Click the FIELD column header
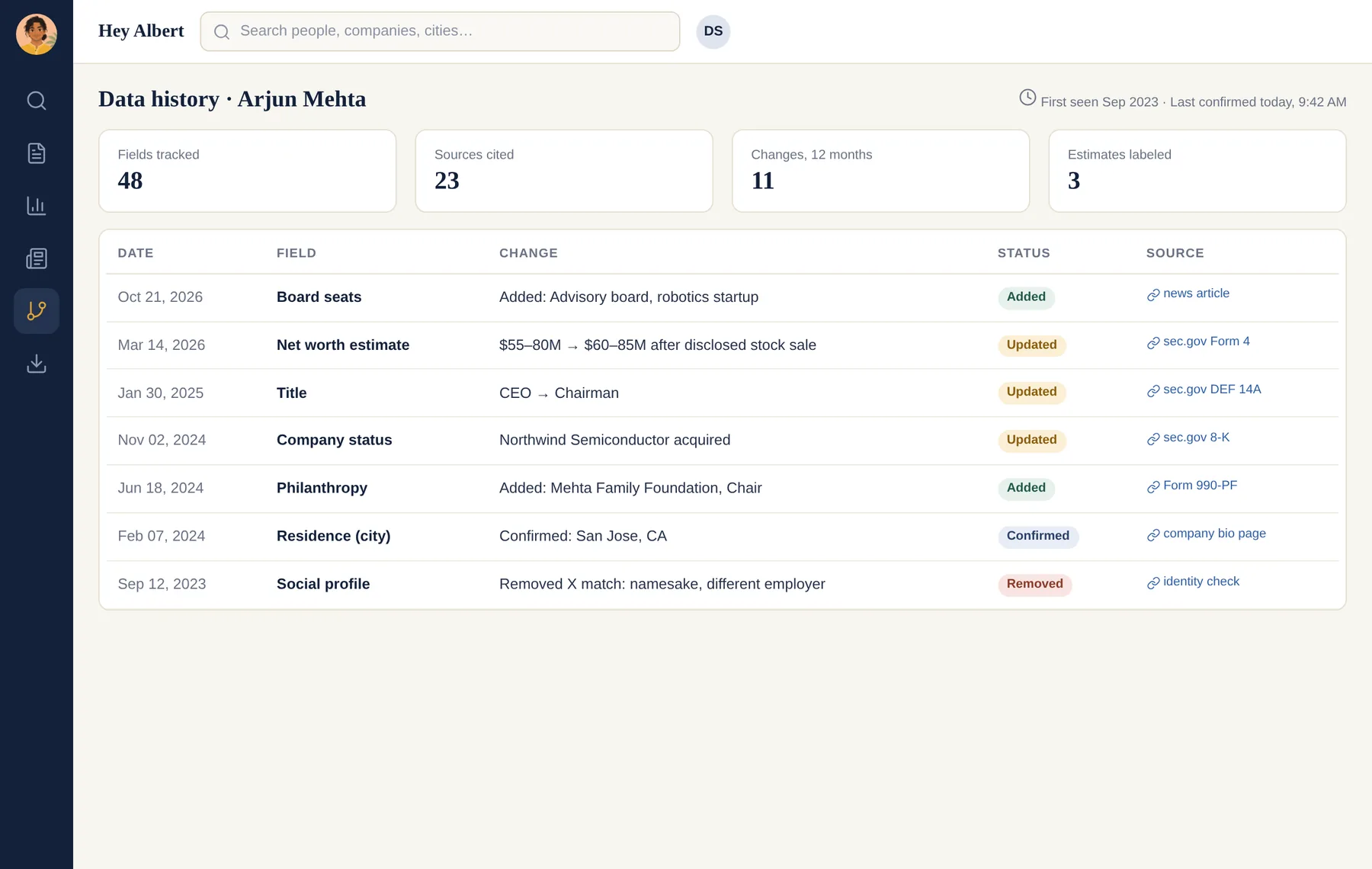This screenshot has width=1372, height=869. (297, 253)
